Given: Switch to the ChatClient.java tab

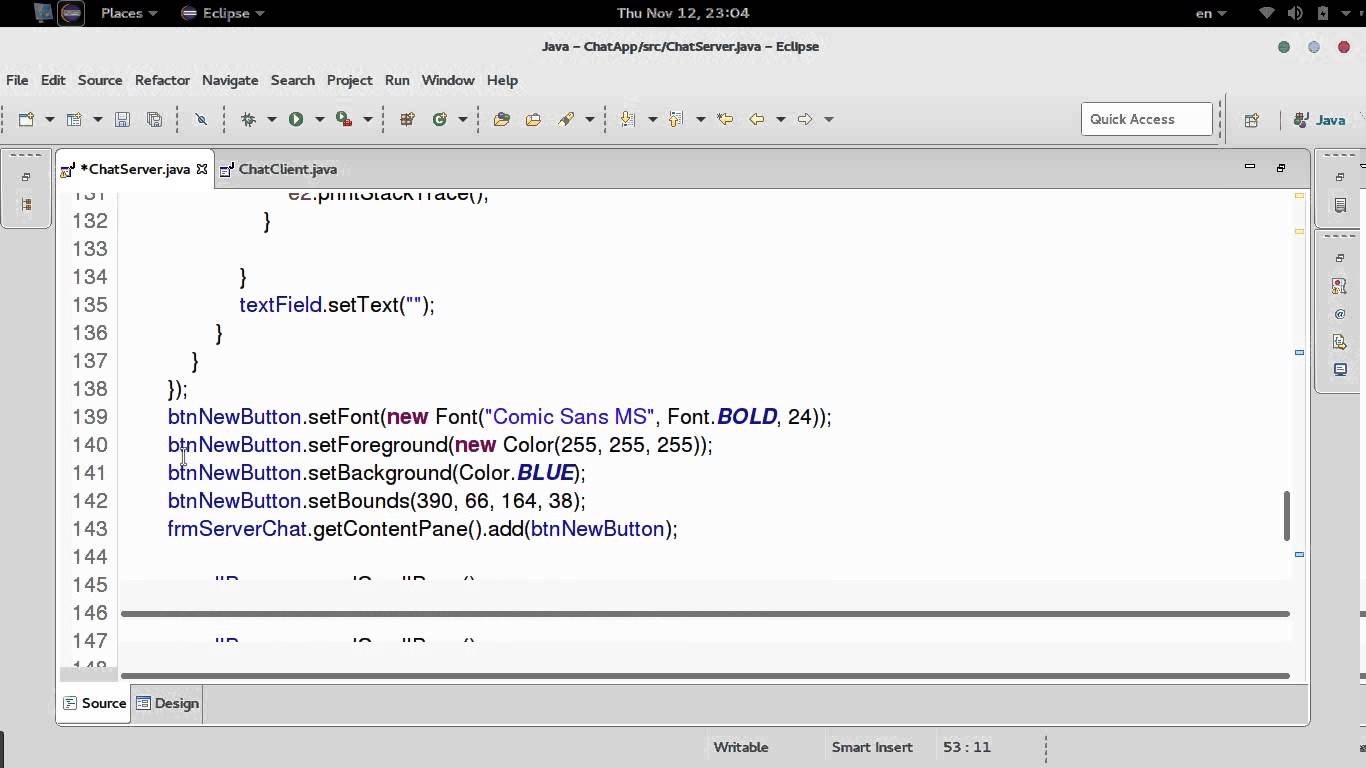Looking at the screenshot, I should (287, 169).
